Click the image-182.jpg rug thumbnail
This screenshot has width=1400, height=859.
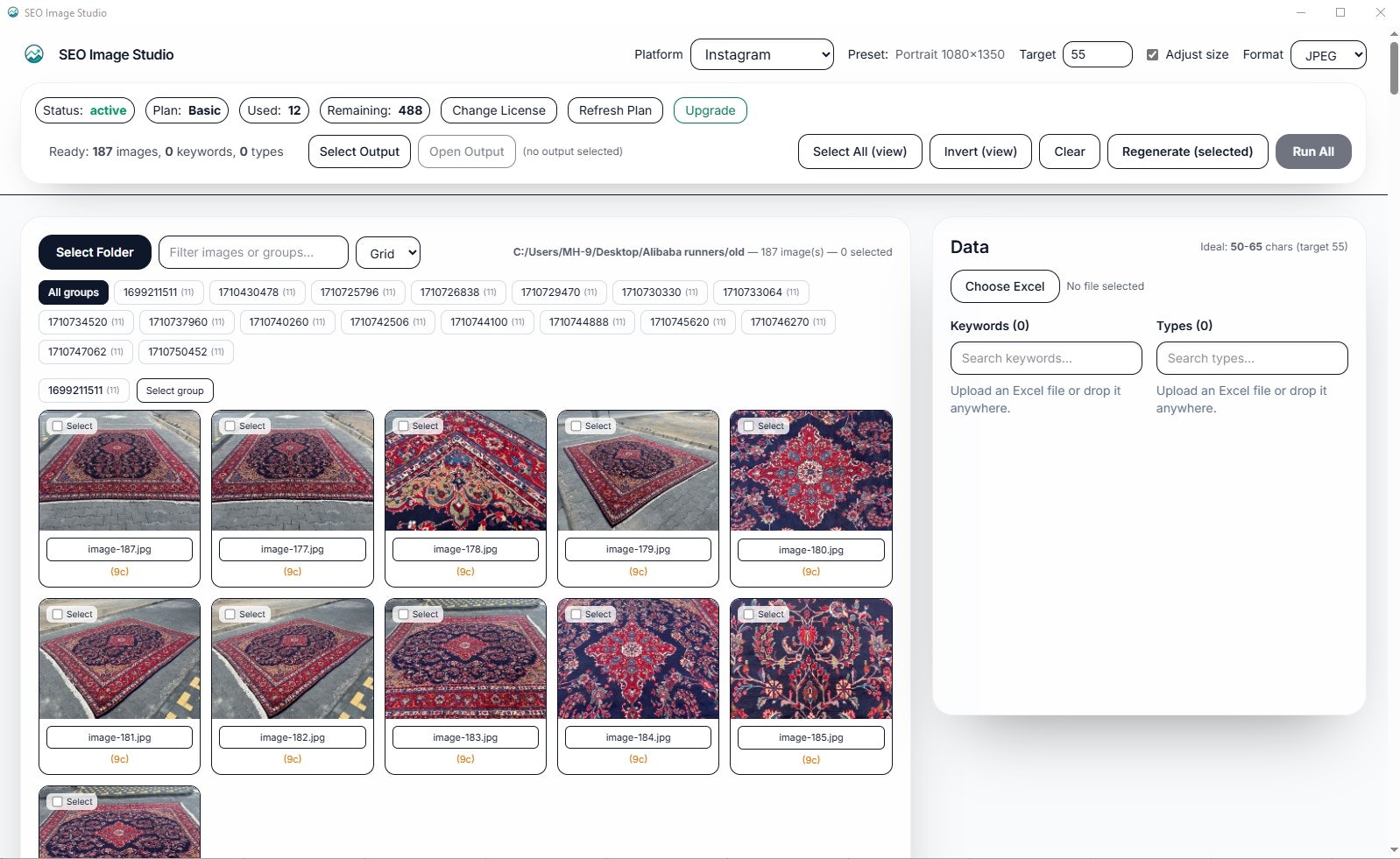(x=293, y=658)
